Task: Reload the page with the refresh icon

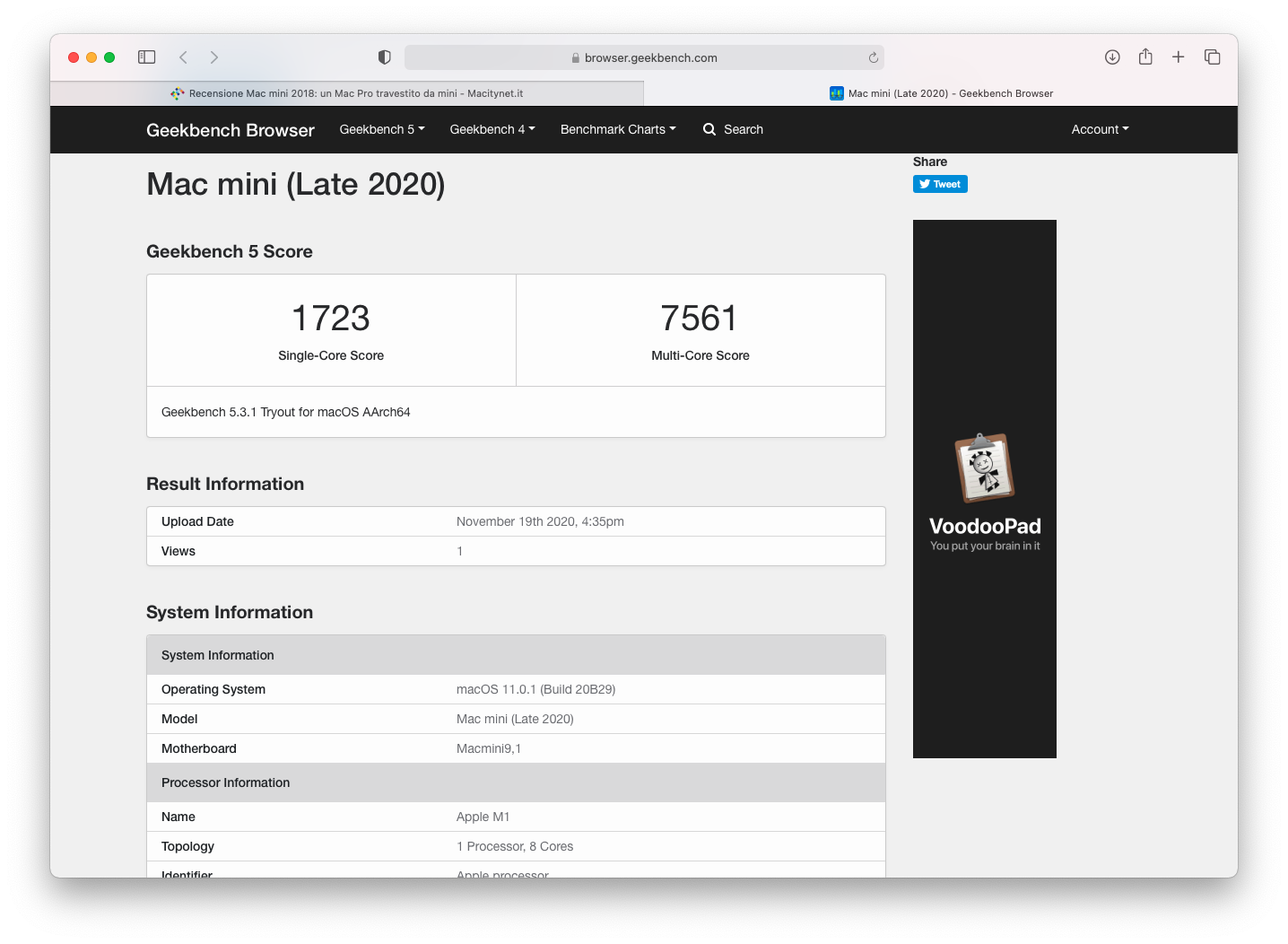Action: click(x=873, y=57)
